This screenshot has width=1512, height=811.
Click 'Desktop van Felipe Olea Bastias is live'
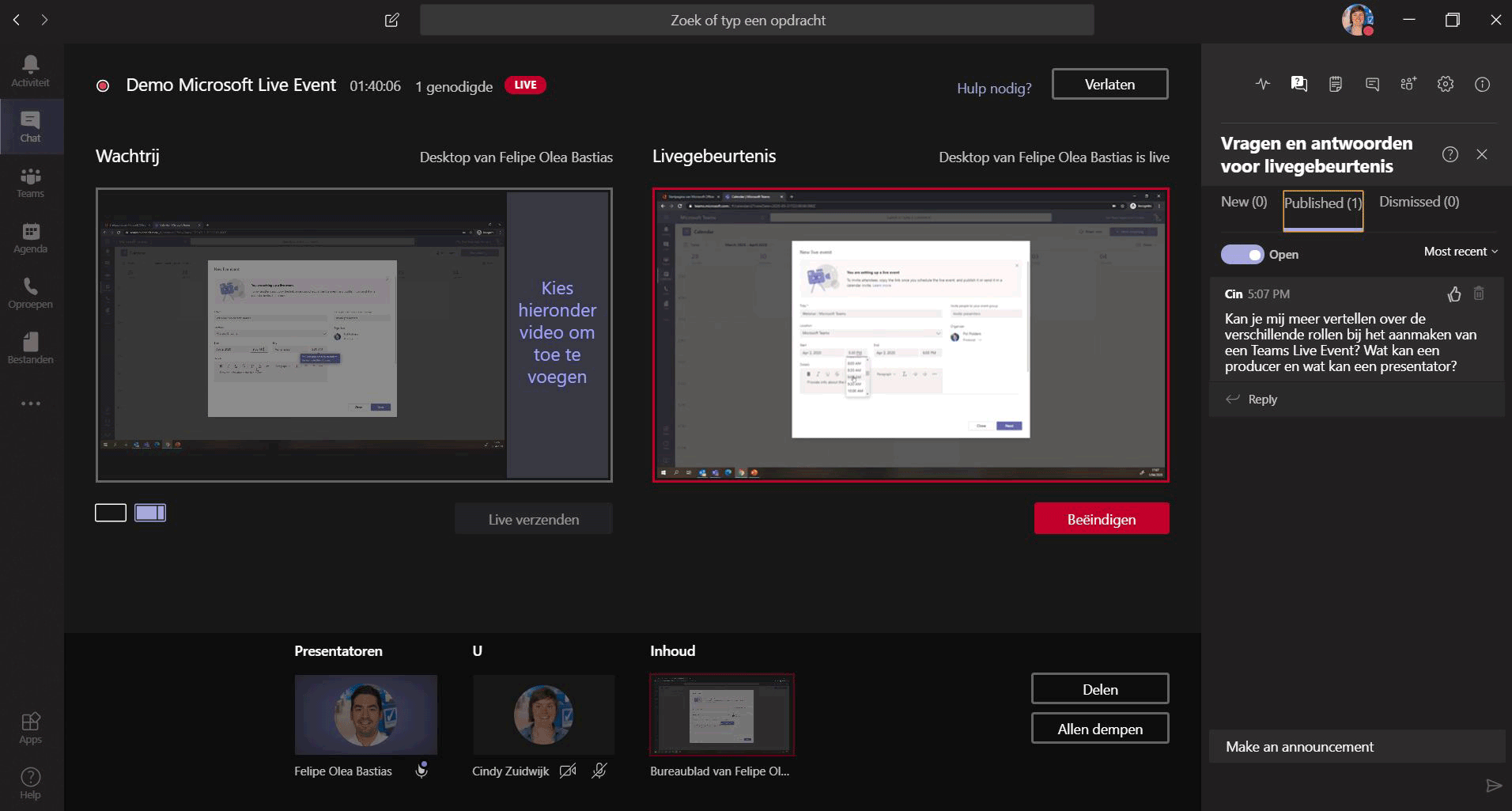(x=1053, y=157)
